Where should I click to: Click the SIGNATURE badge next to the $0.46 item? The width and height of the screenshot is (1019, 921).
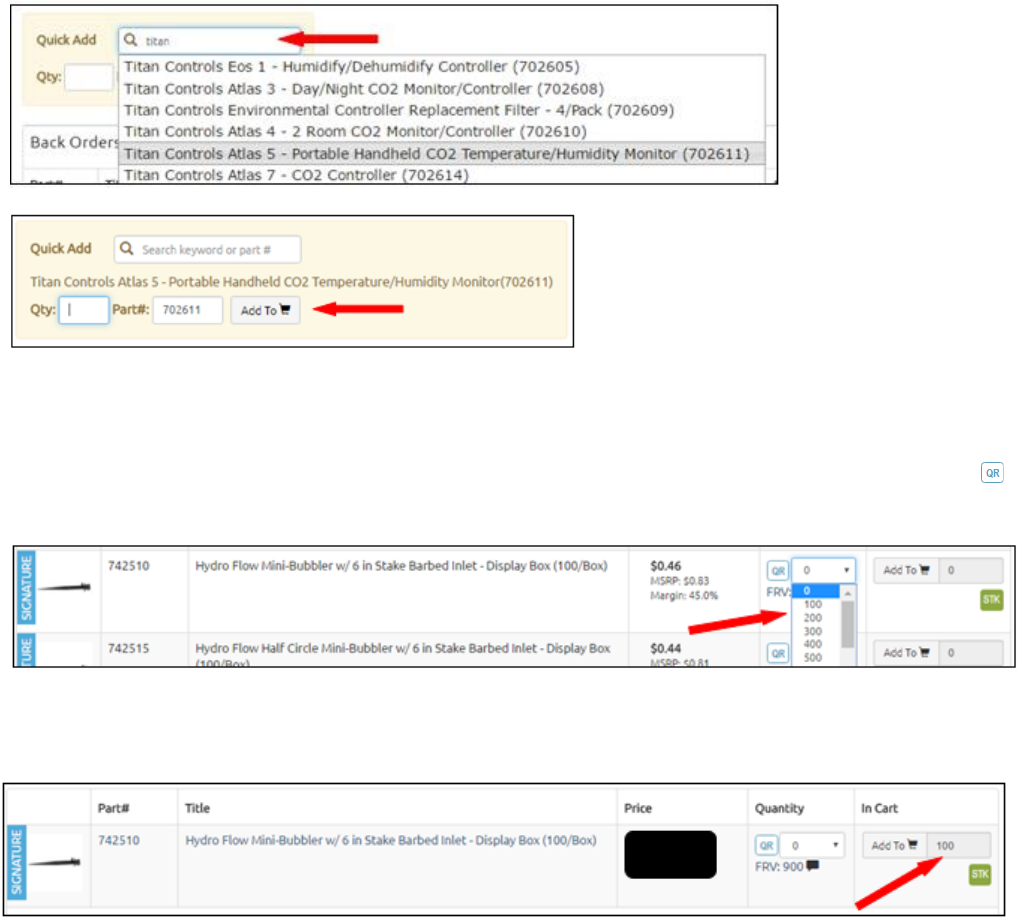tap(26, 588)
